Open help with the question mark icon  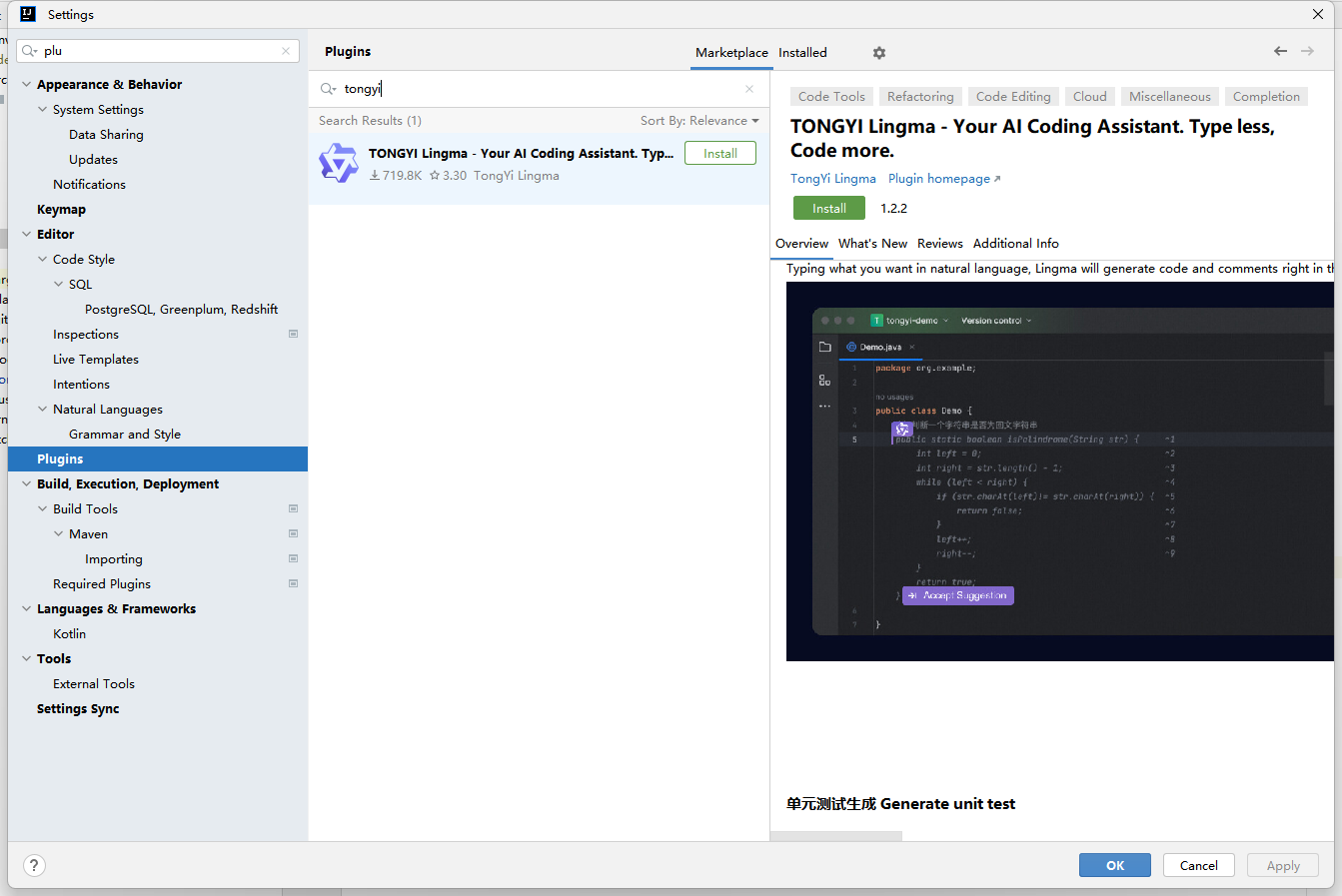pos(34,865)
